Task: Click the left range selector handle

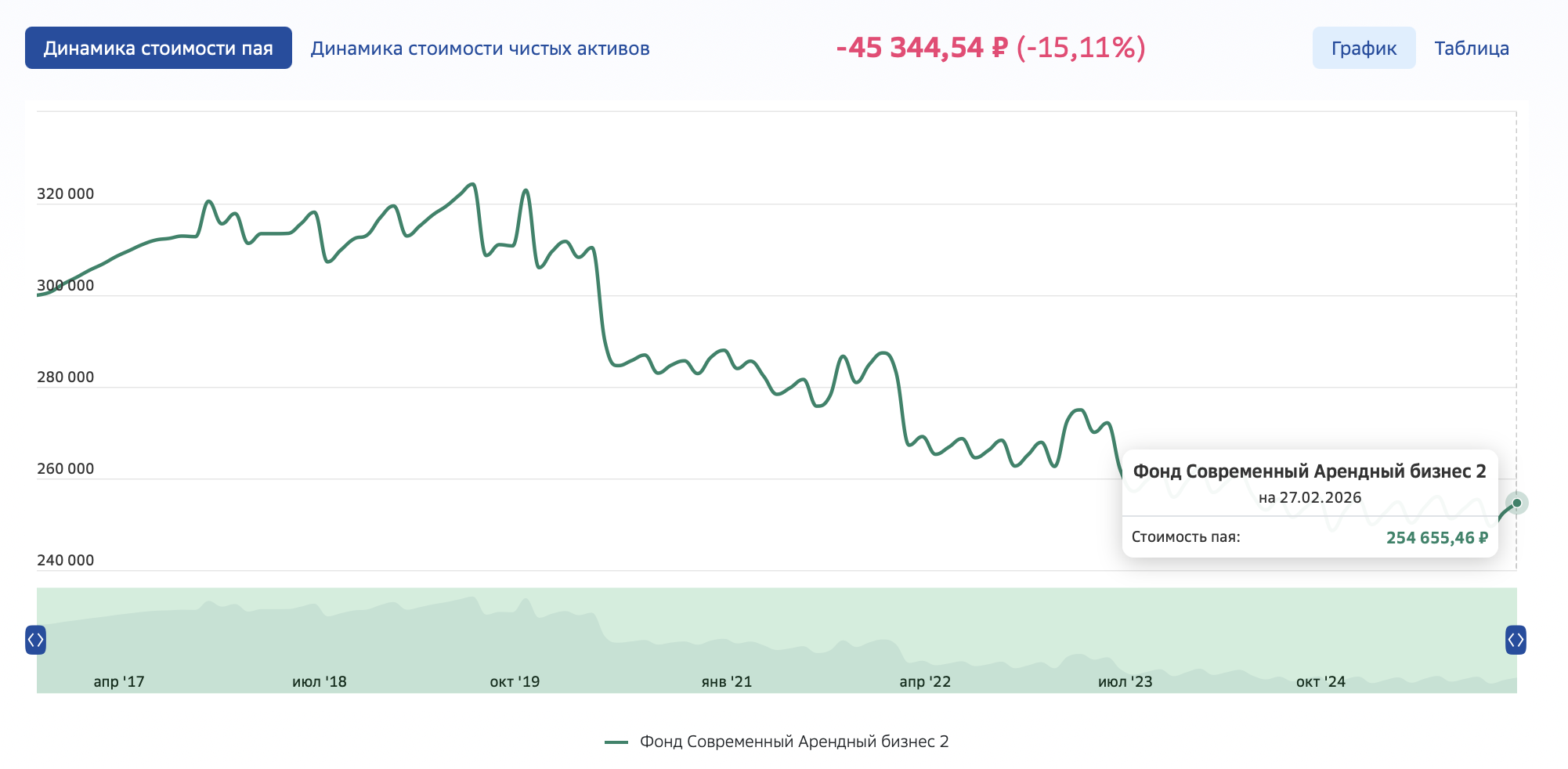Action: pyautogui.click(x=35, y=640)
